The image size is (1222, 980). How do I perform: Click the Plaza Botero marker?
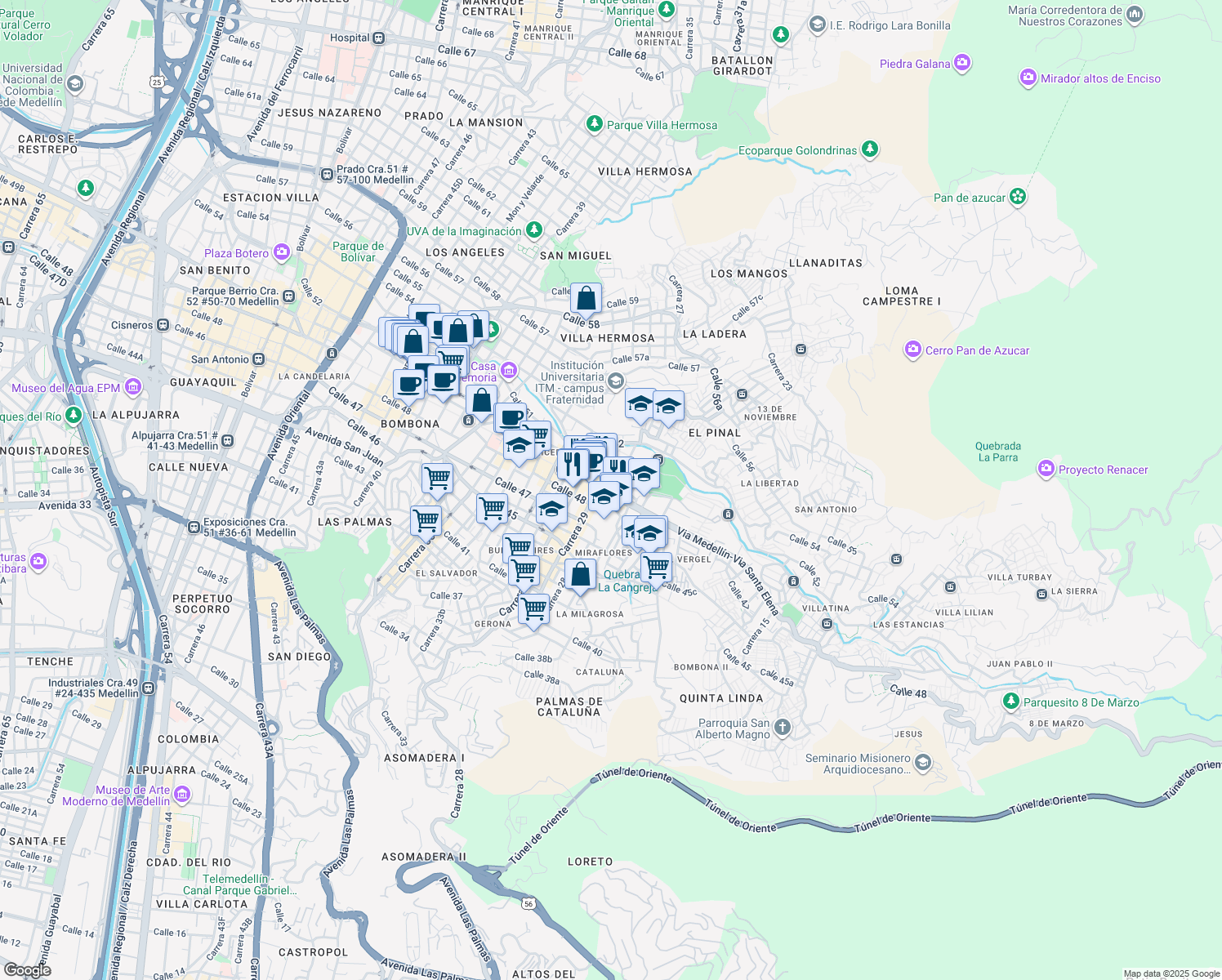click(x=281, y=252)
